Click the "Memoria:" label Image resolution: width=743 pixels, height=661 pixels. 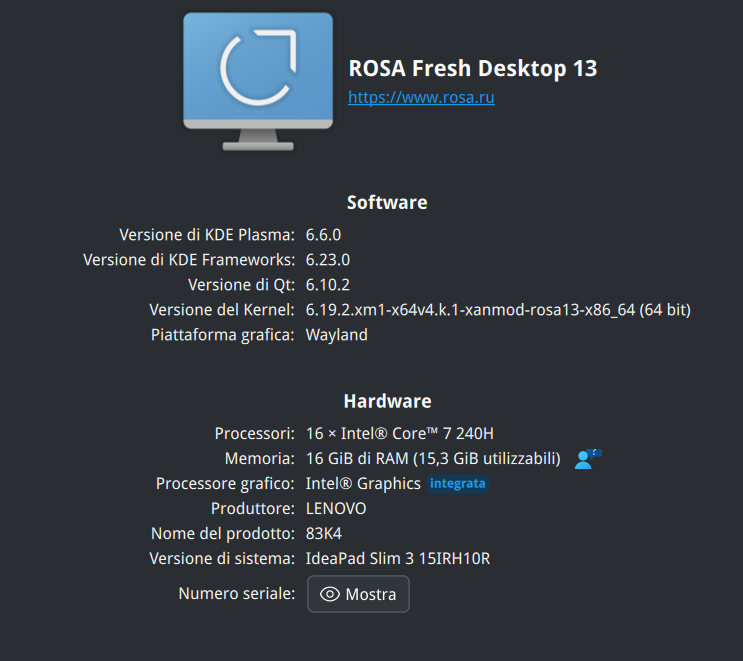260,459
